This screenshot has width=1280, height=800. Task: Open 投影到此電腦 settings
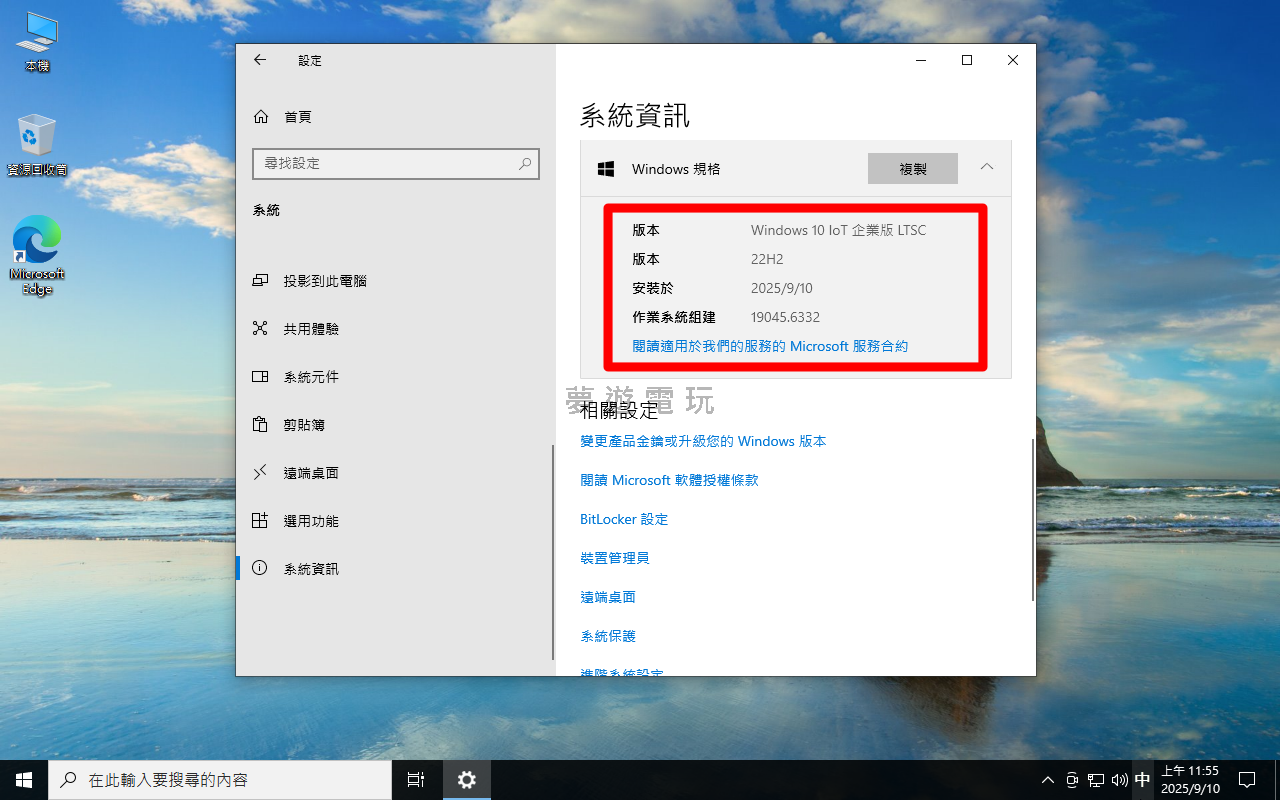tap(324, 281)
